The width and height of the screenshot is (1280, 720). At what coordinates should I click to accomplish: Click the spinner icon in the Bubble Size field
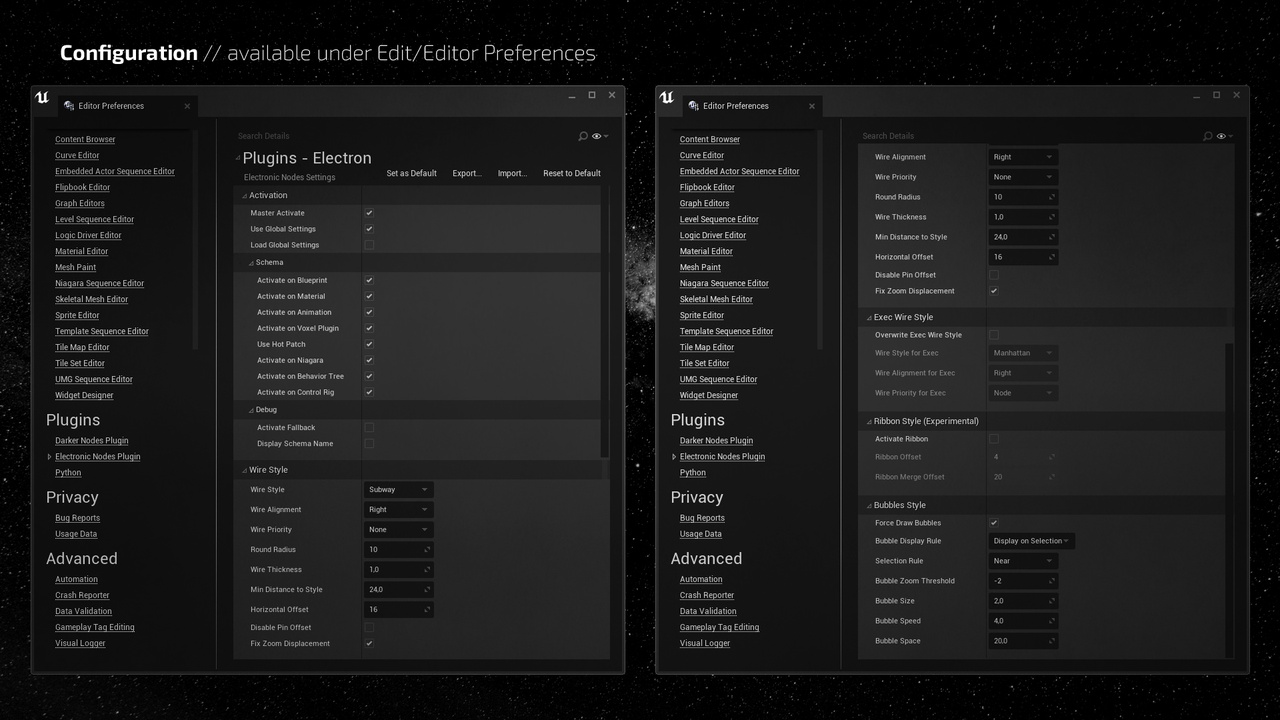click(1051, 601)
